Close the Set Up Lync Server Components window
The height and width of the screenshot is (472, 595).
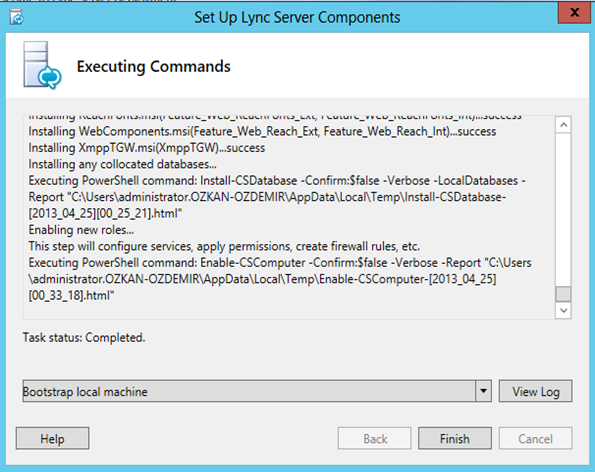point(574,13)
